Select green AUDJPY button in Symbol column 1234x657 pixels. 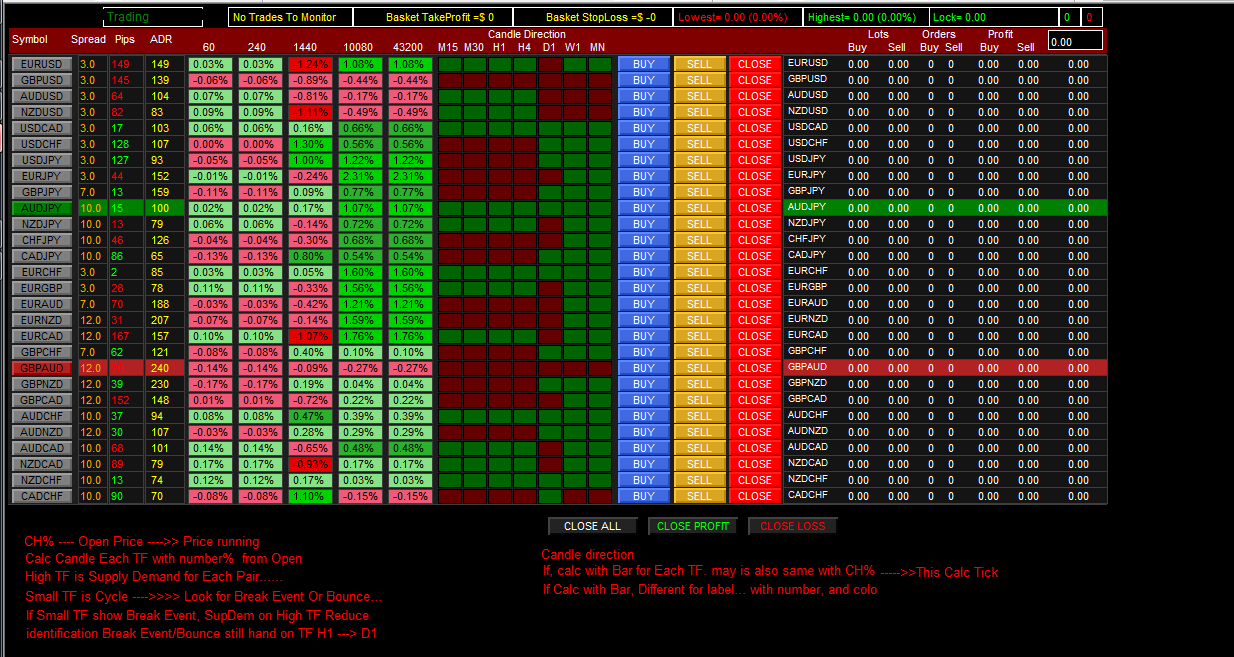pos(43,208)
